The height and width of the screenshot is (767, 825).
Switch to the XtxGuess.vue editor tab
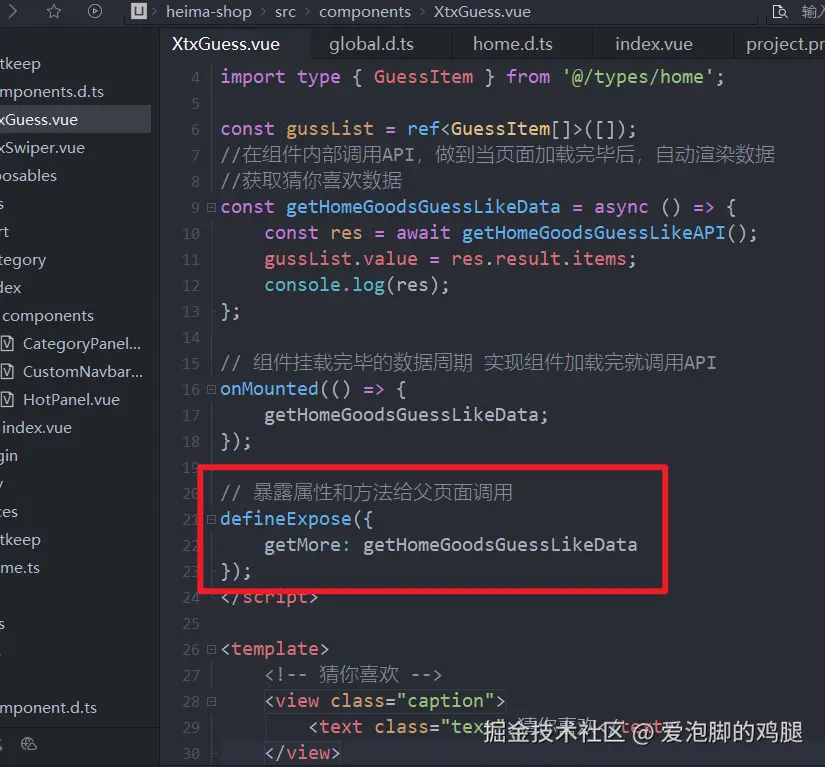coord(226,44)
